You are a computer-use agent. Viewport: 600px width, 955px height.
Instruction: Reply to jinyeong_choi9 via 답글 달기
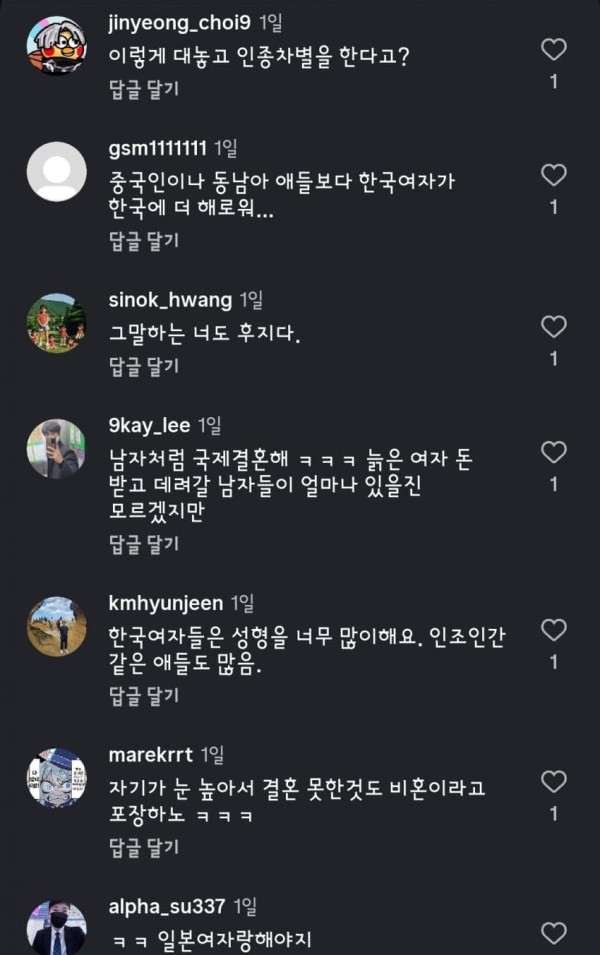pyautogui.click(x=144, y=90)
